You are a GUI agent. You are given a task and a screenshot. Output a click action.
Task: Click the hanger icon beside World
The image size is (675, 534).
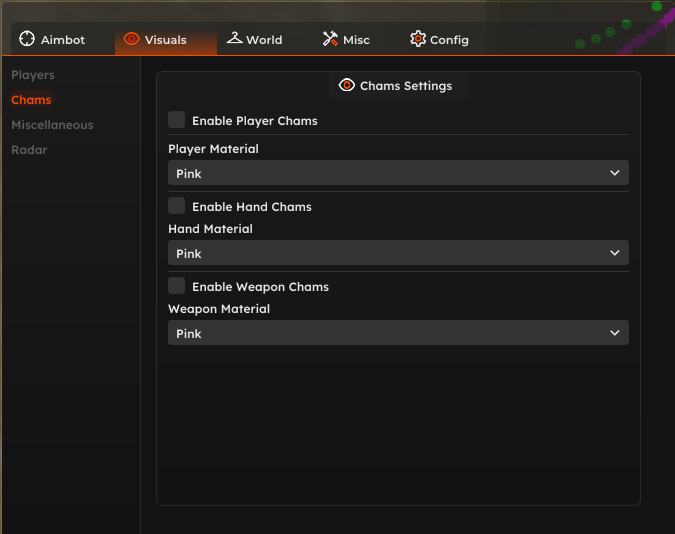[x=235, y=38]
